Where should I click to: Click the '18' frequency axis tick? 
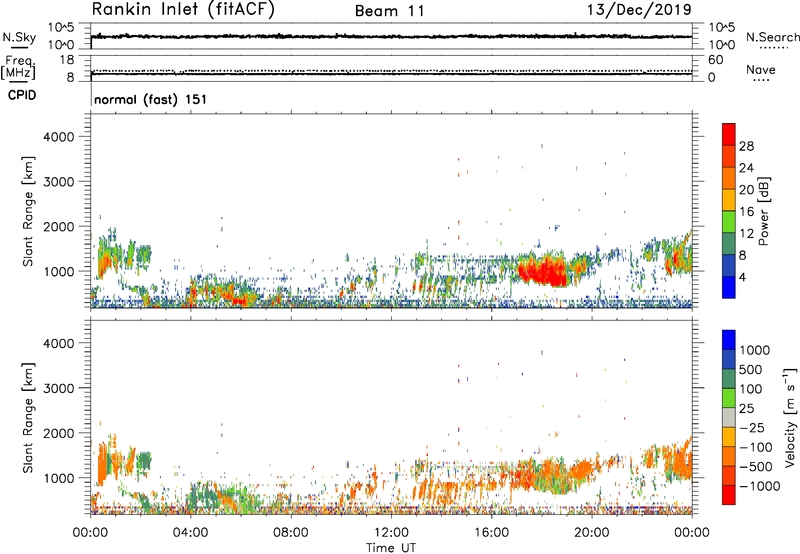pyautogui.click(x=67, y=60)
